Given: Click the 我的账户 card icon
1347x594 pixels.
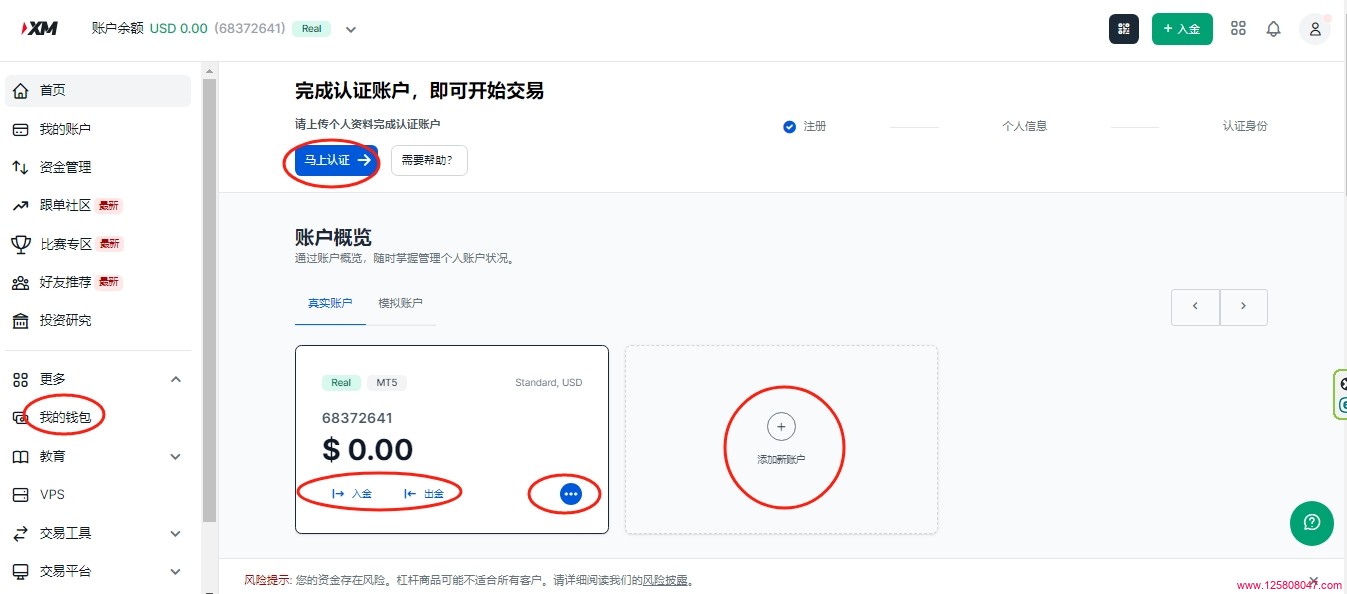Looking at the screenshot, I should click(20, 129).
